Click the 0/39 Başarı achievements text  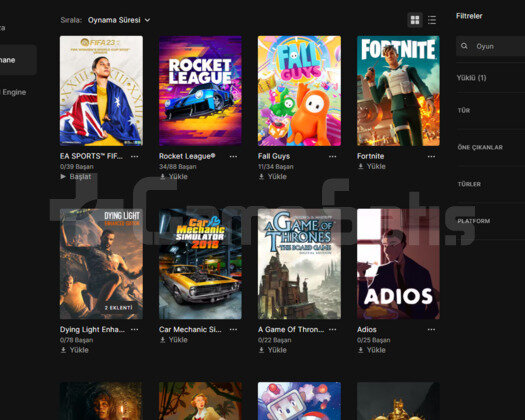77,167
